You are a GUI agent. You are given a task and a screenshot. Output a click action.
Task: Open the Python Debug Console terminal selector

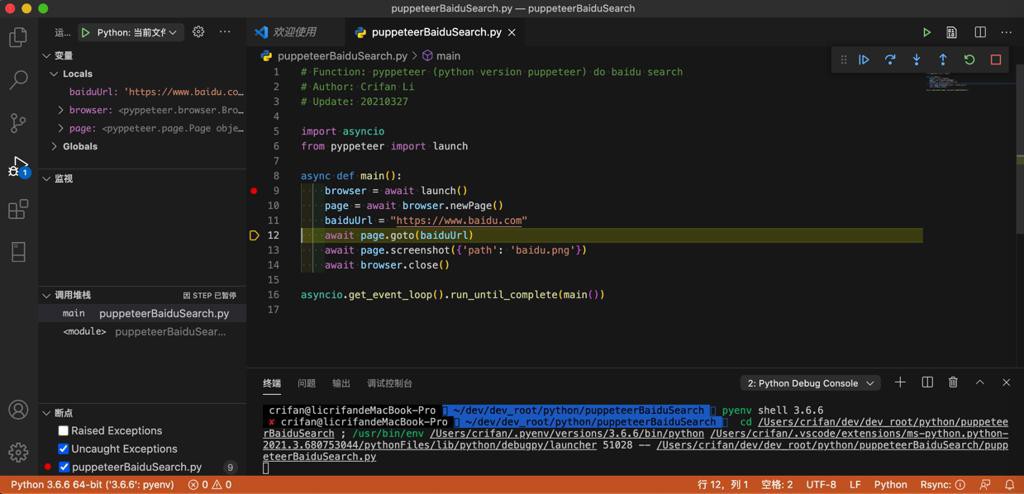click(x=810, y=384)
